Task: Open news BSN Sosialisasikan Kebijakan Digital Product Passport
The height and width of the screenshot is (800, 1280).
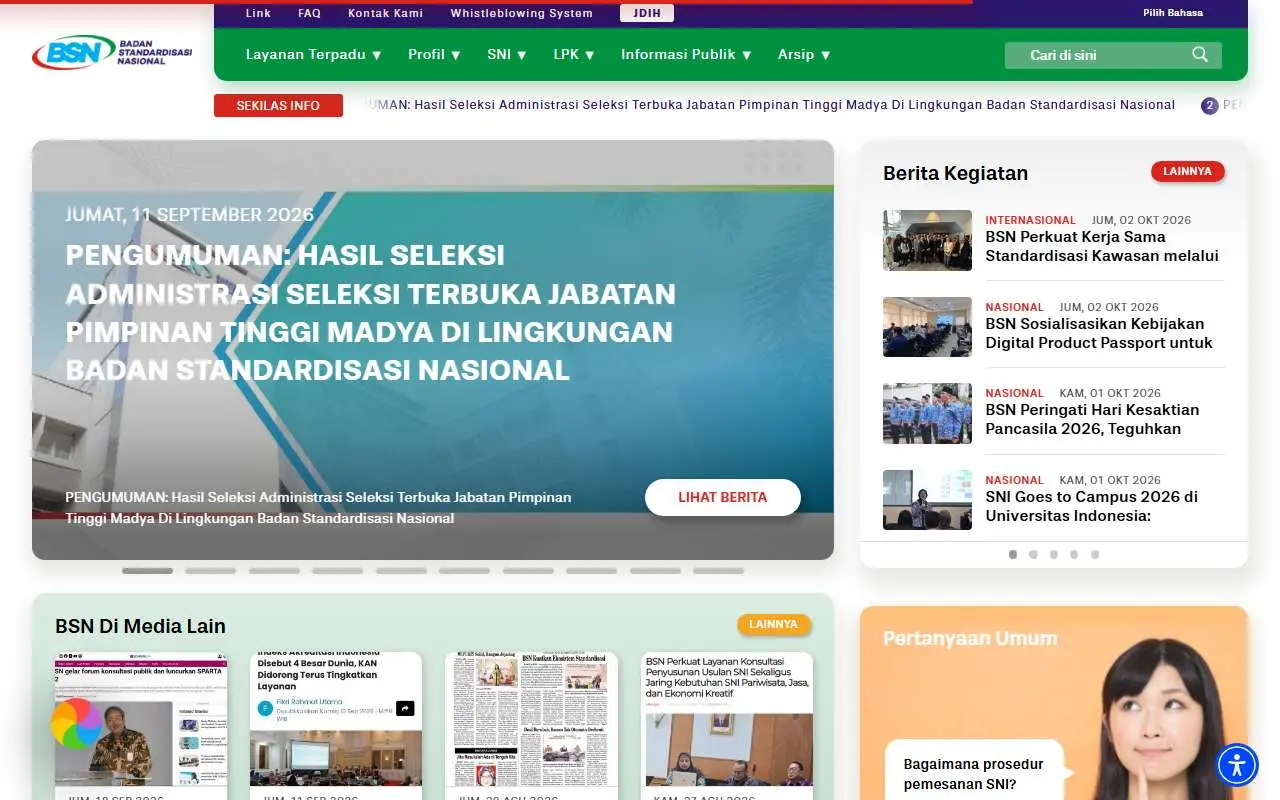Action: coord(1098,333)
